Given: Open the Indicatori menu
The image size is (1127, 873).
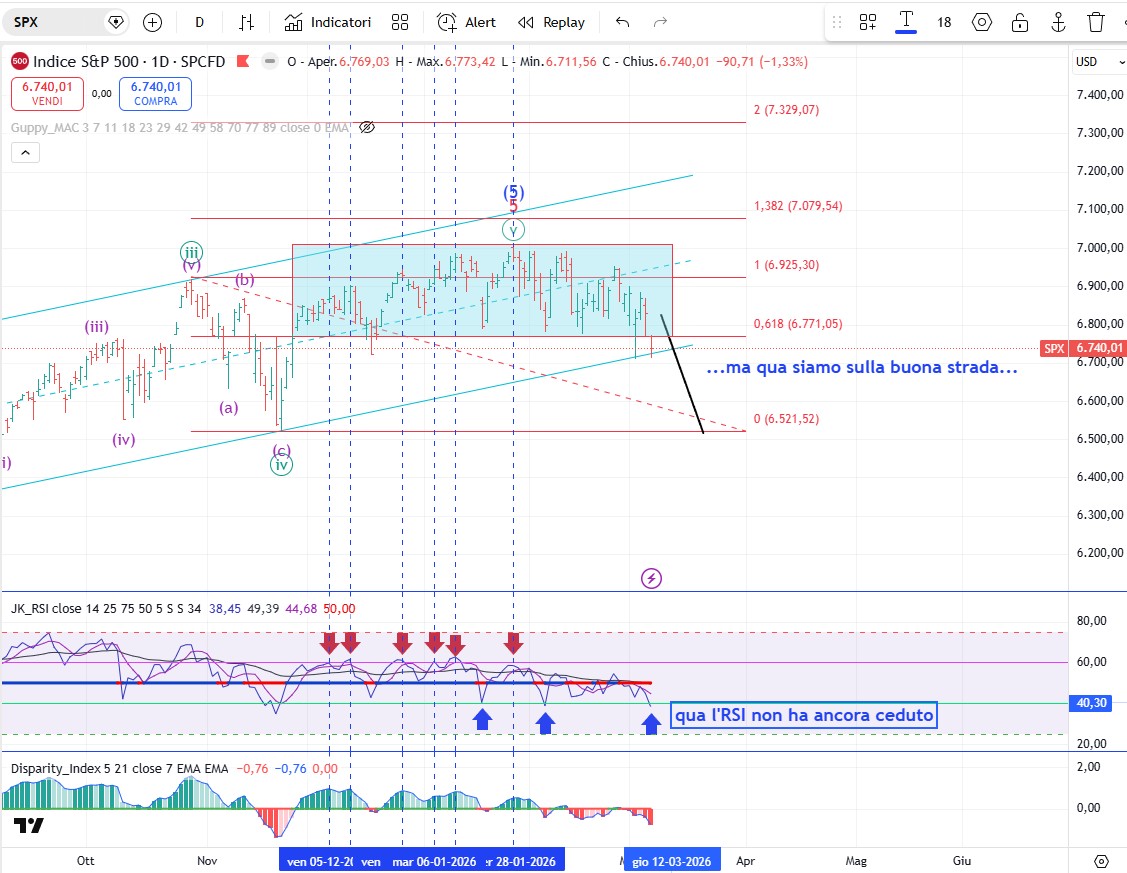Looking at the screenshot, I should pos(327,22).
